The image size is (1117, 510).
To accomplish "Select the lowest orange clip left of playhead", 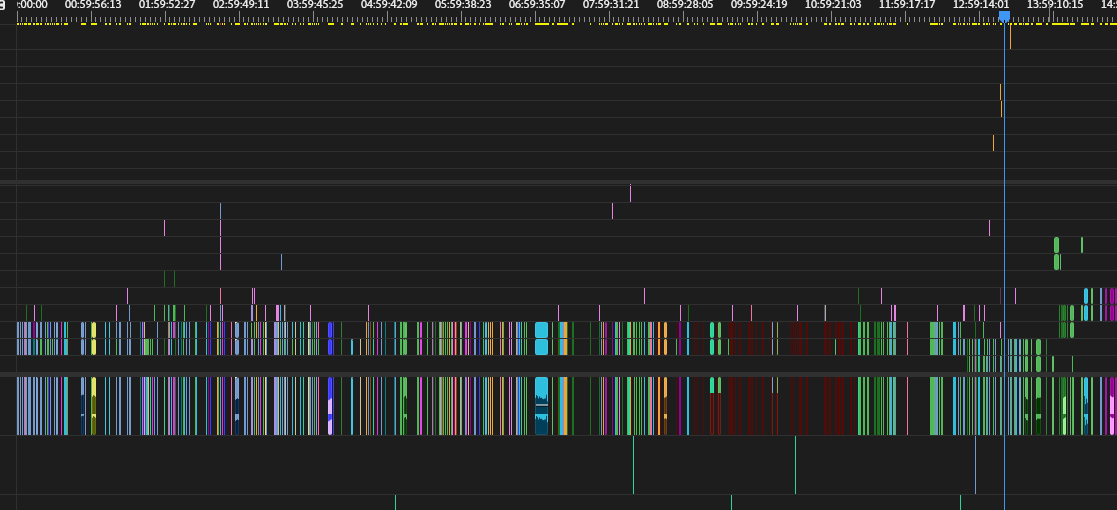I will tap(993, 142).
